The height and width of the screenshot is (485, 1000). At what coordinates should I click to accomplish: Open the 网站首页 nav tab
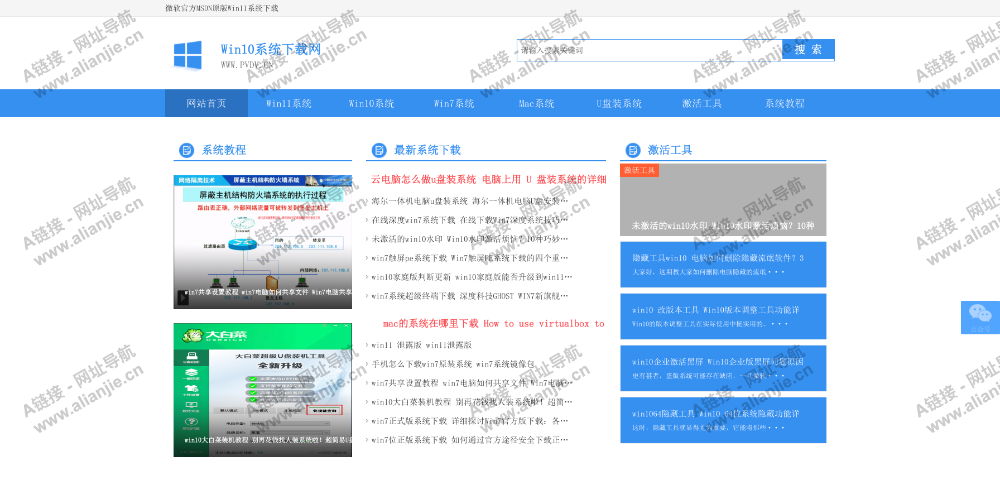click(x=206, y=103)
